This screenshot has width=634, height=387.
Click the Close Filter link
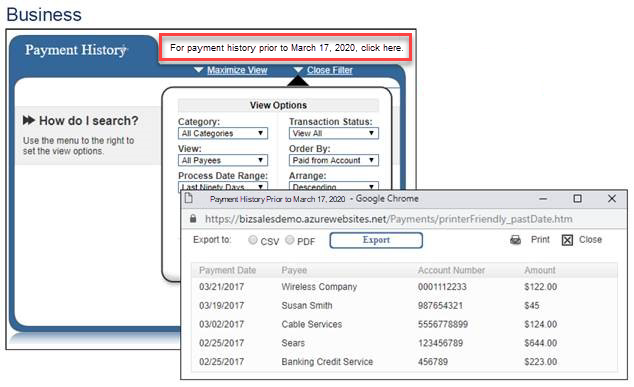(330, 70)
